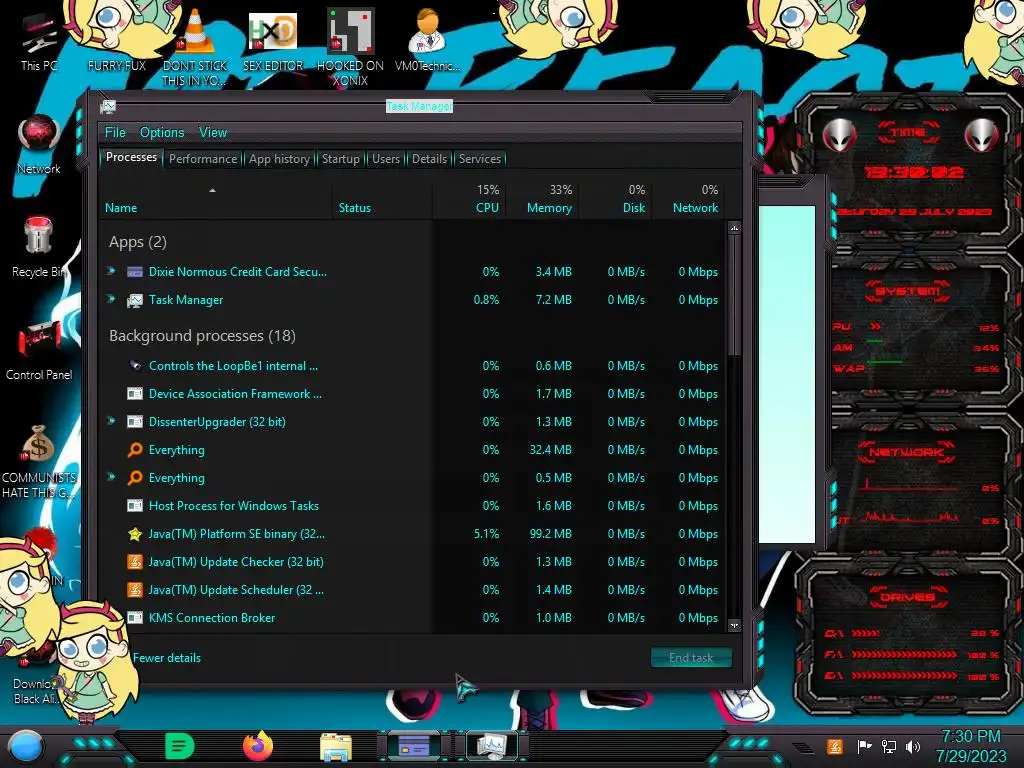Click the process list scroll down arrow
This screenshot has height=768, width=1024.
click(734, 625)
